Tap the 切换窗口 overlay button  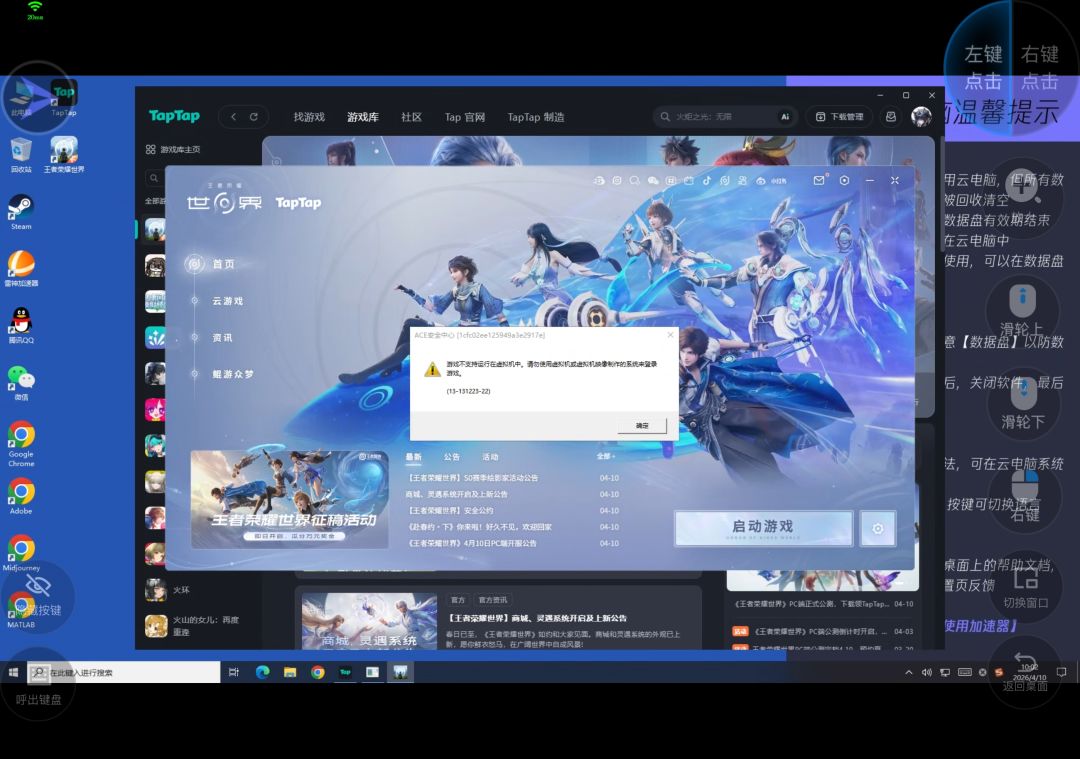pyautogui.click(x=1025, y=587)
